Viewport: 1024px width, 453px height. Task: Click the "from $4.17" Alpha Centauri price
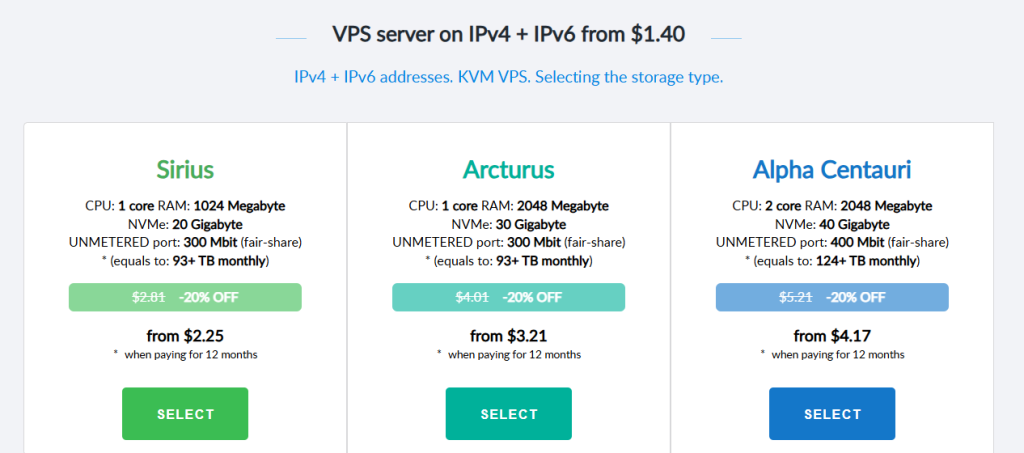click(832, 336)
